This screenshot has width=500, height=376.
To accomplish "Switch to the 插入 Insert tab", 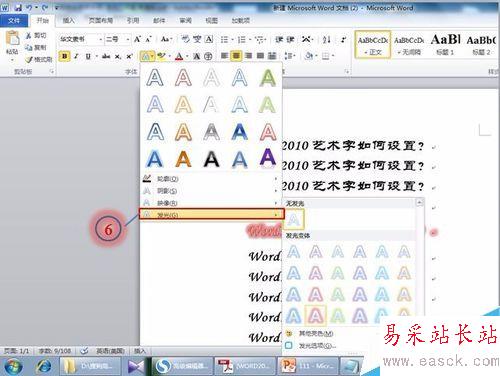I will click(x=68, y=21).
